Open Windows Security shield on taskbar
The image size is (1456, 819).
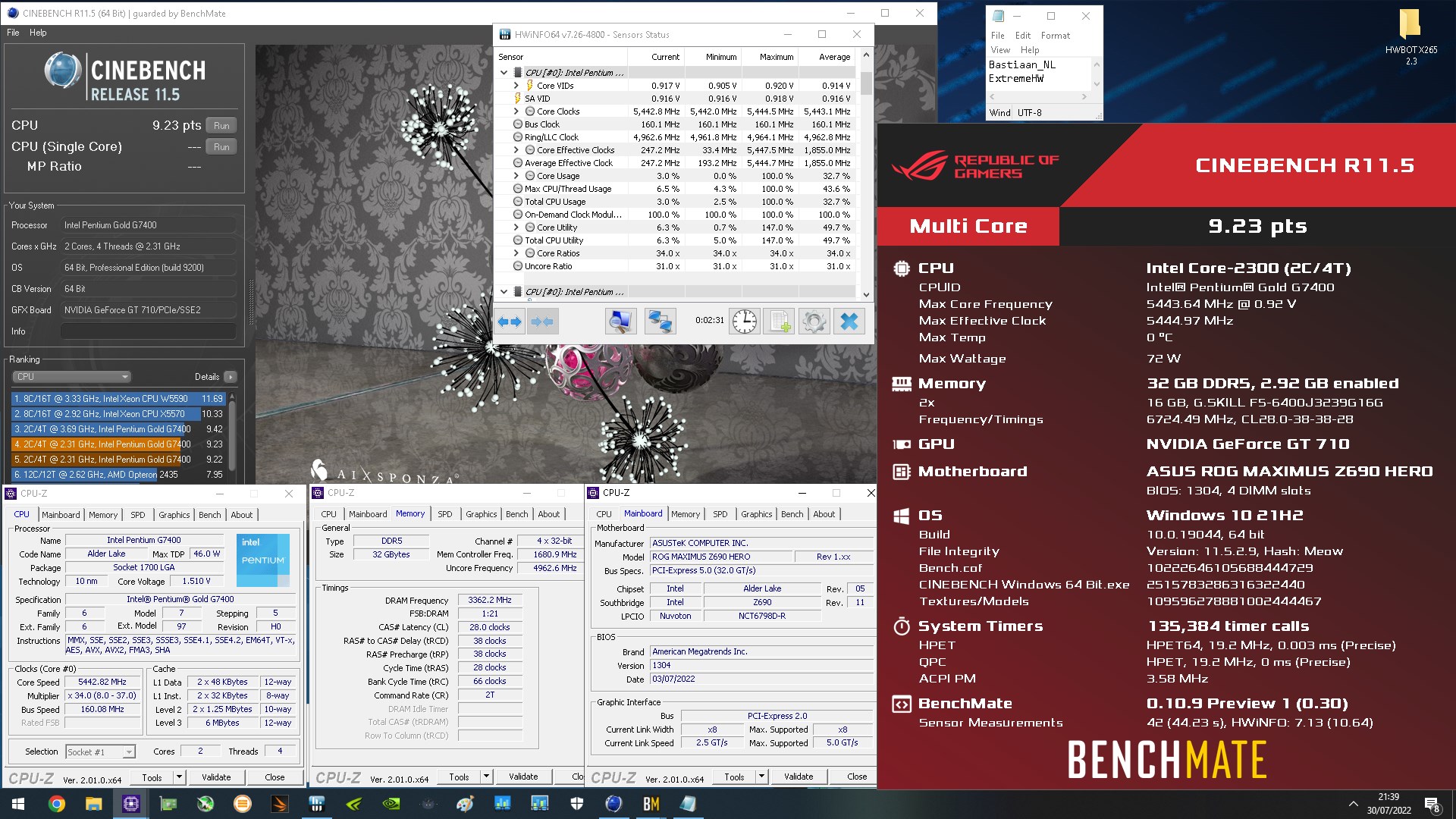(x=577, y=804)
